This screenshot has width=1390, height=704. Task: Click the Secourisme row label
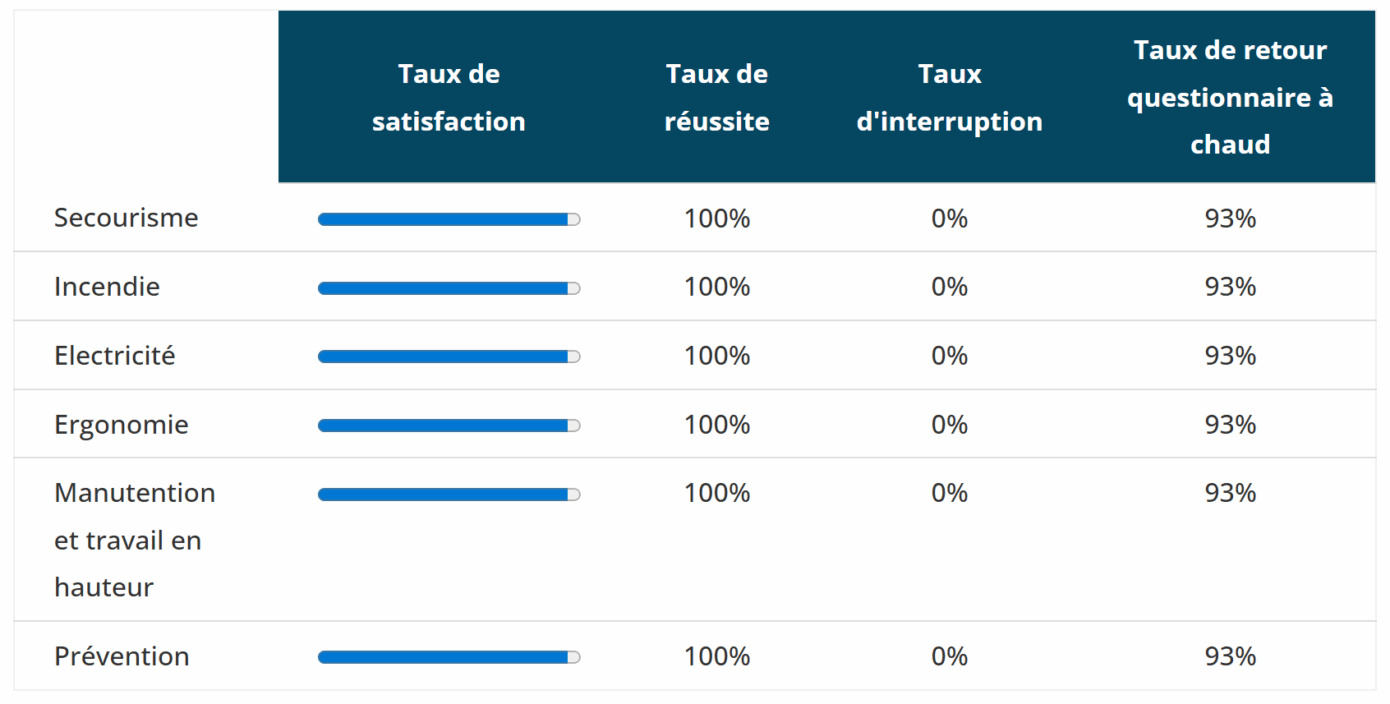126,218
